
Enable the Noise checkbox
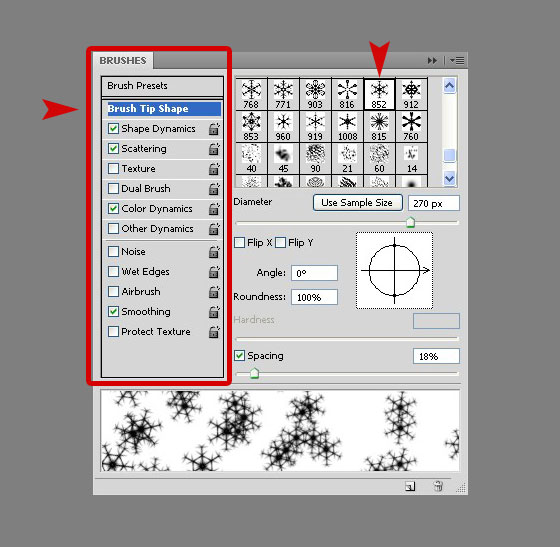113,252
